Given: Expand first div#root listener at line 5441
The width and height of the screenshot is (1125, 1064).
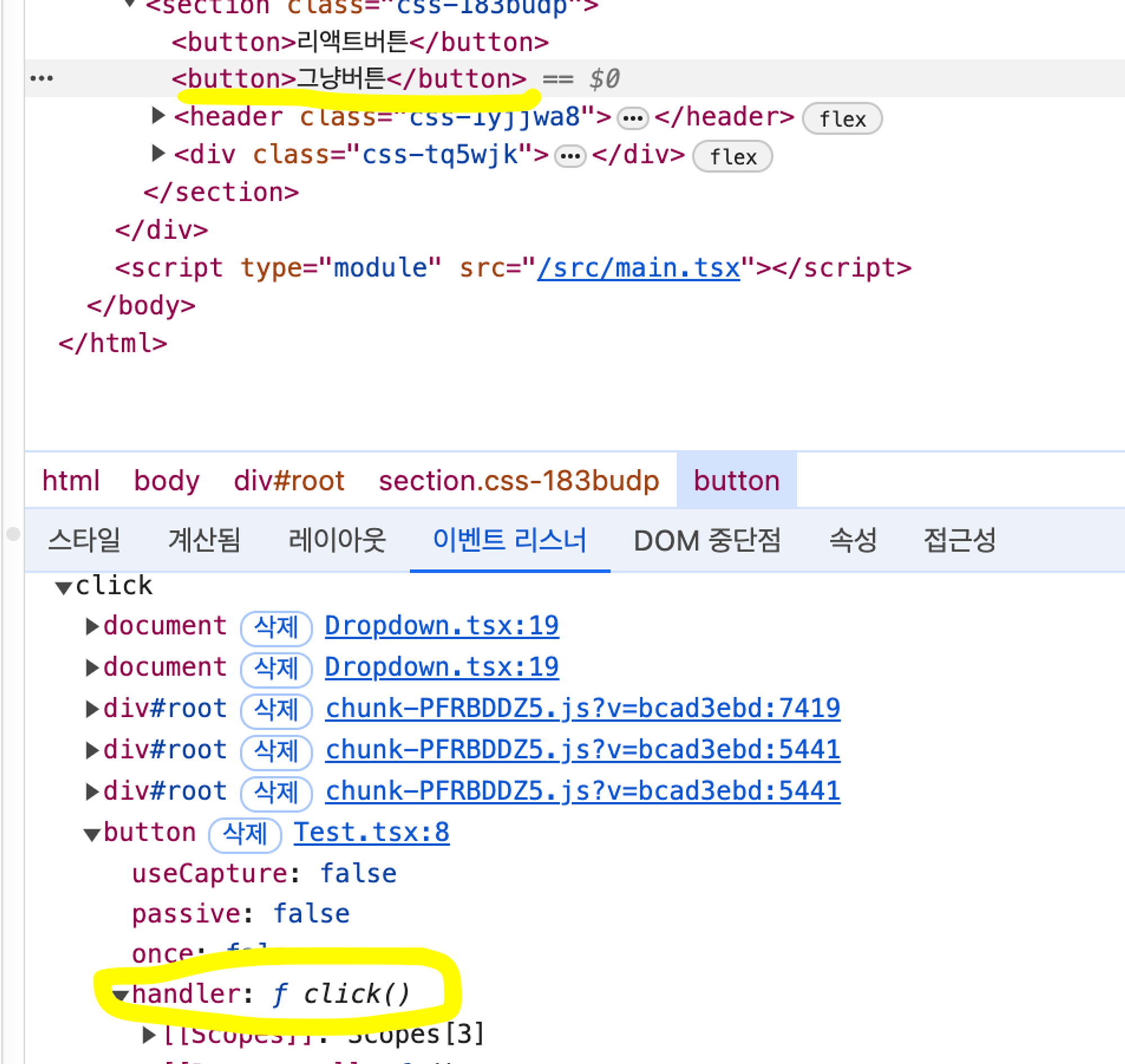Looking at the screenshot, I should tap(92, 751).
